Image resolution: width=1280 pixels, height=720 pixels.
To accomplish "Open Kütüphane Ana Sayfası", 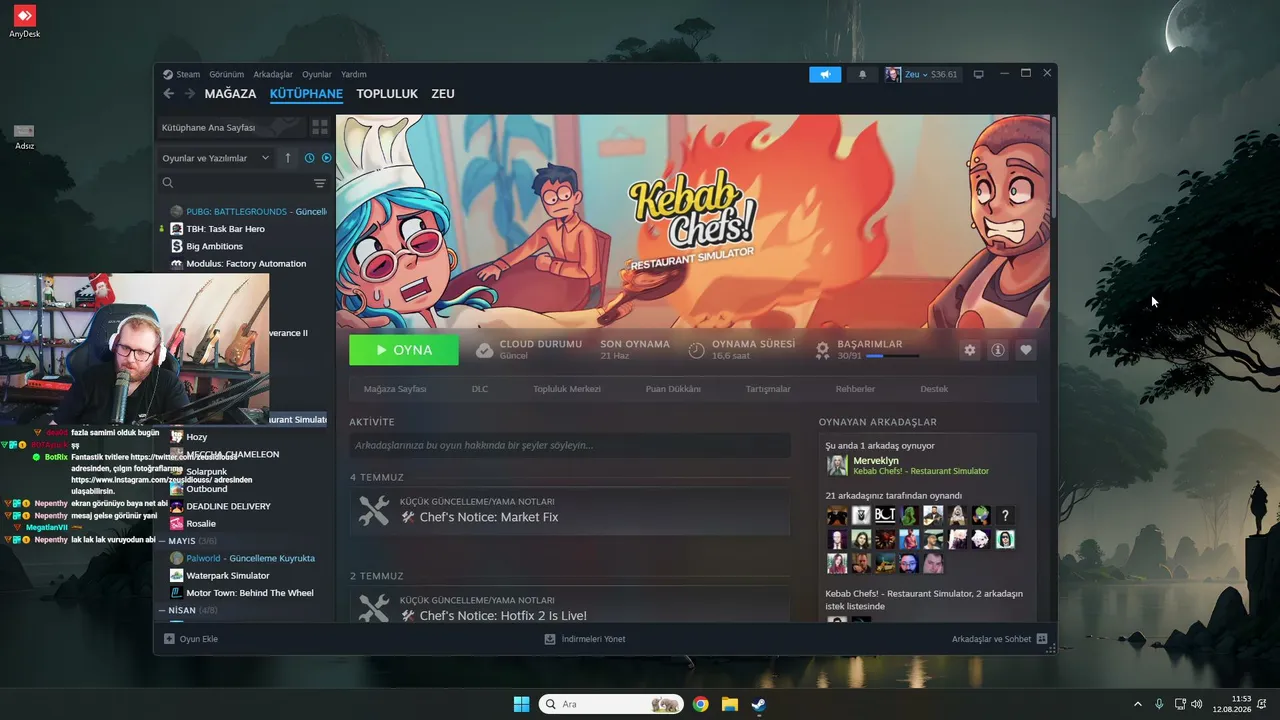I will point(231,127).
